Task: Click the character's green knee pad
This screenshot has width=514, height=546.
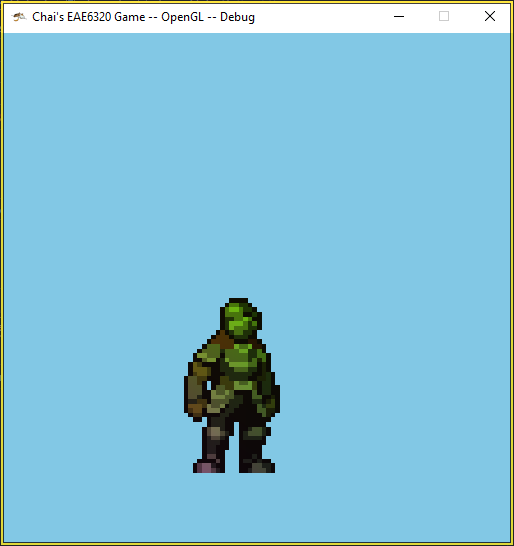Action: point(255,433)
